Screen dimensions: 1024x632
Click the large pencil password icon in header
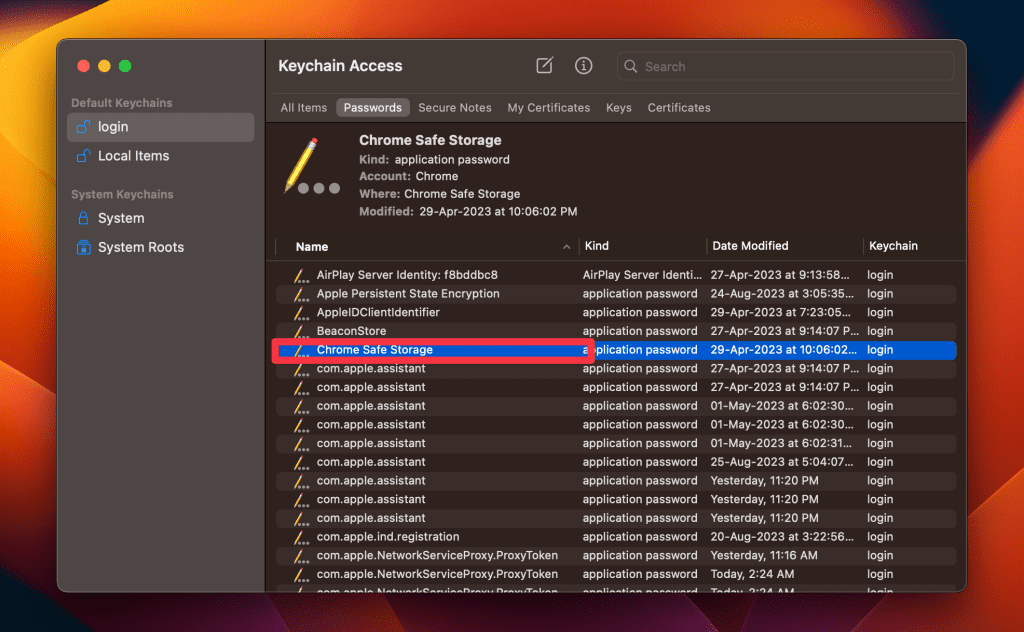click(x=303, y=167)
